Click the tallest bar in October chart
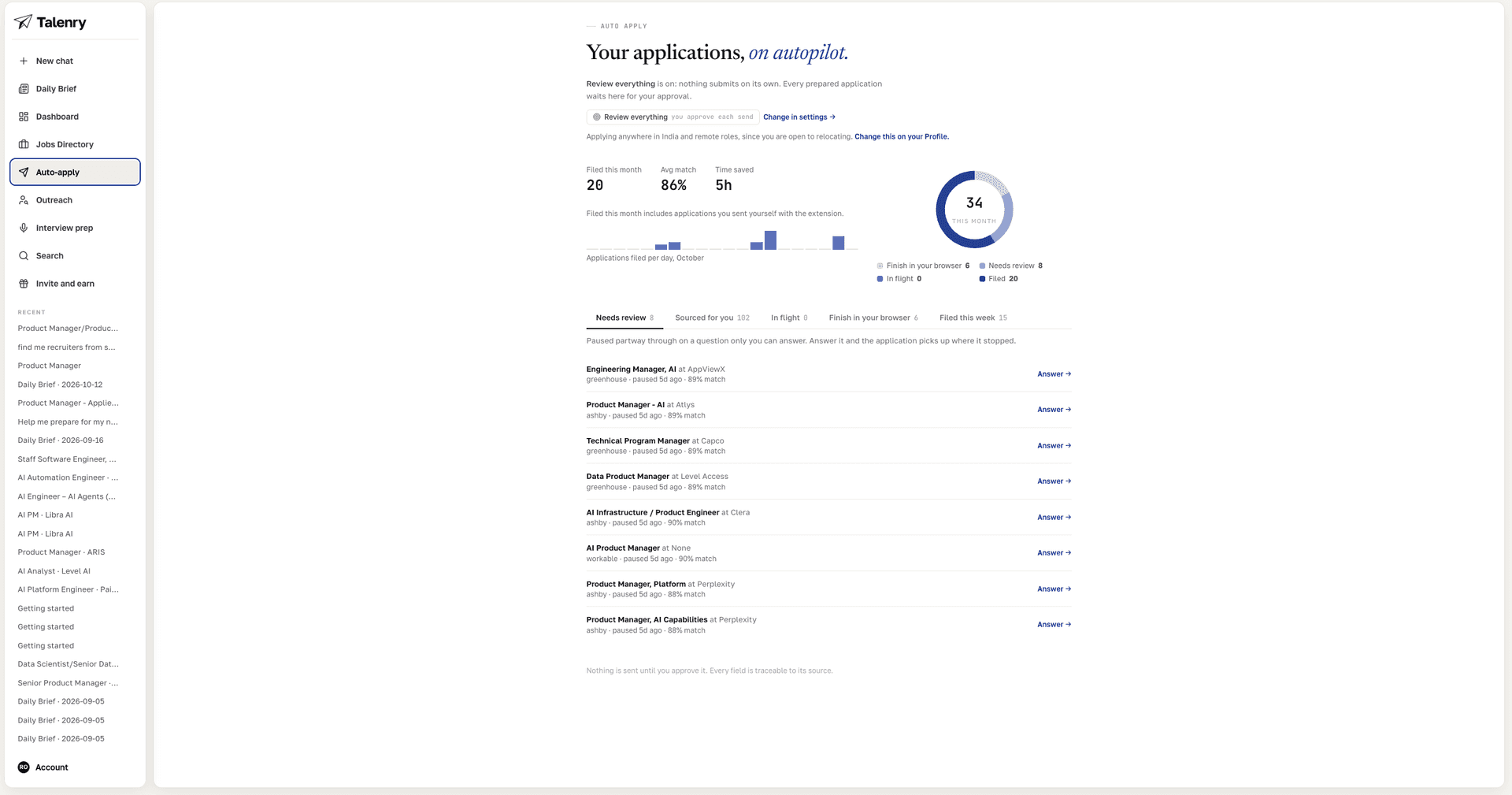This screenshot has width=1512, height=795. point(770,240)
